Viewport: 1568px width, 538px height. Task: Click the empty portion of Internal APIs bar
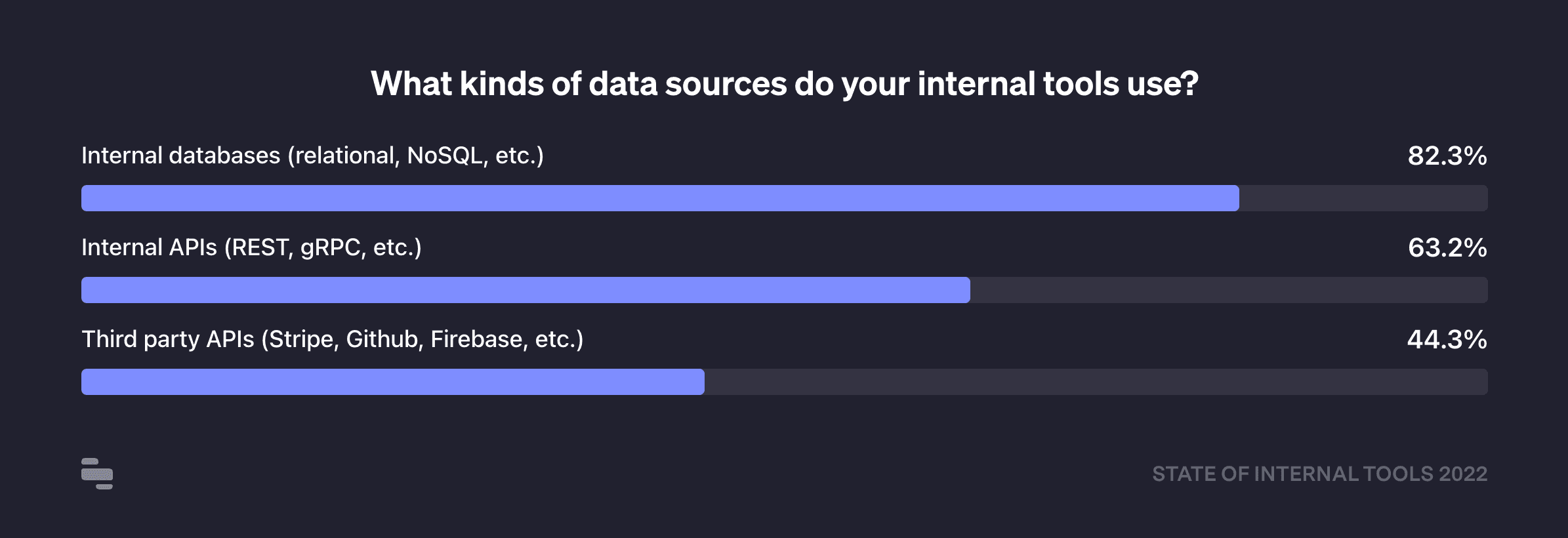tap(1228, 290)
